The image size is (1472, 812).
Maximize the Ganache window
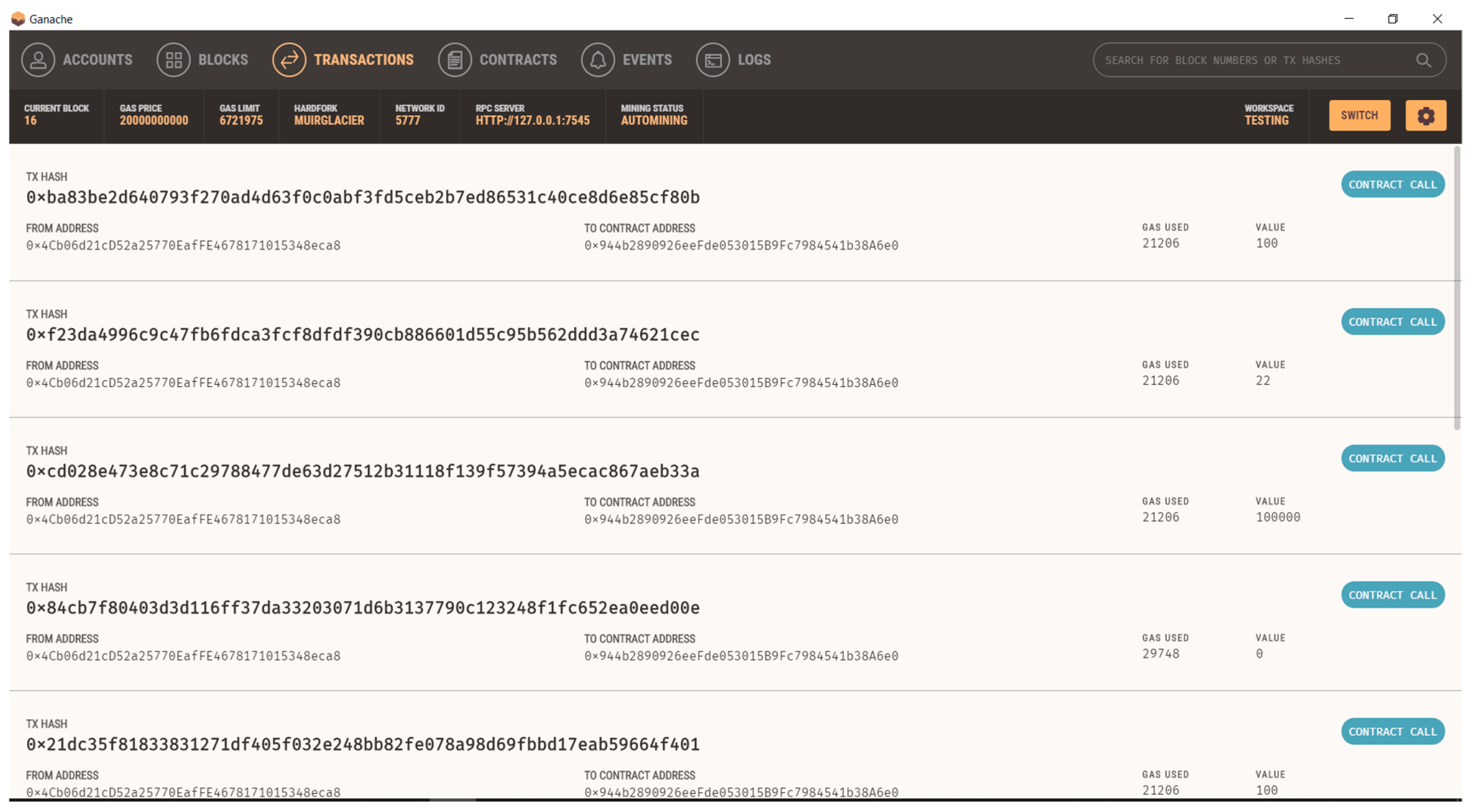[x=1392, y=19]
